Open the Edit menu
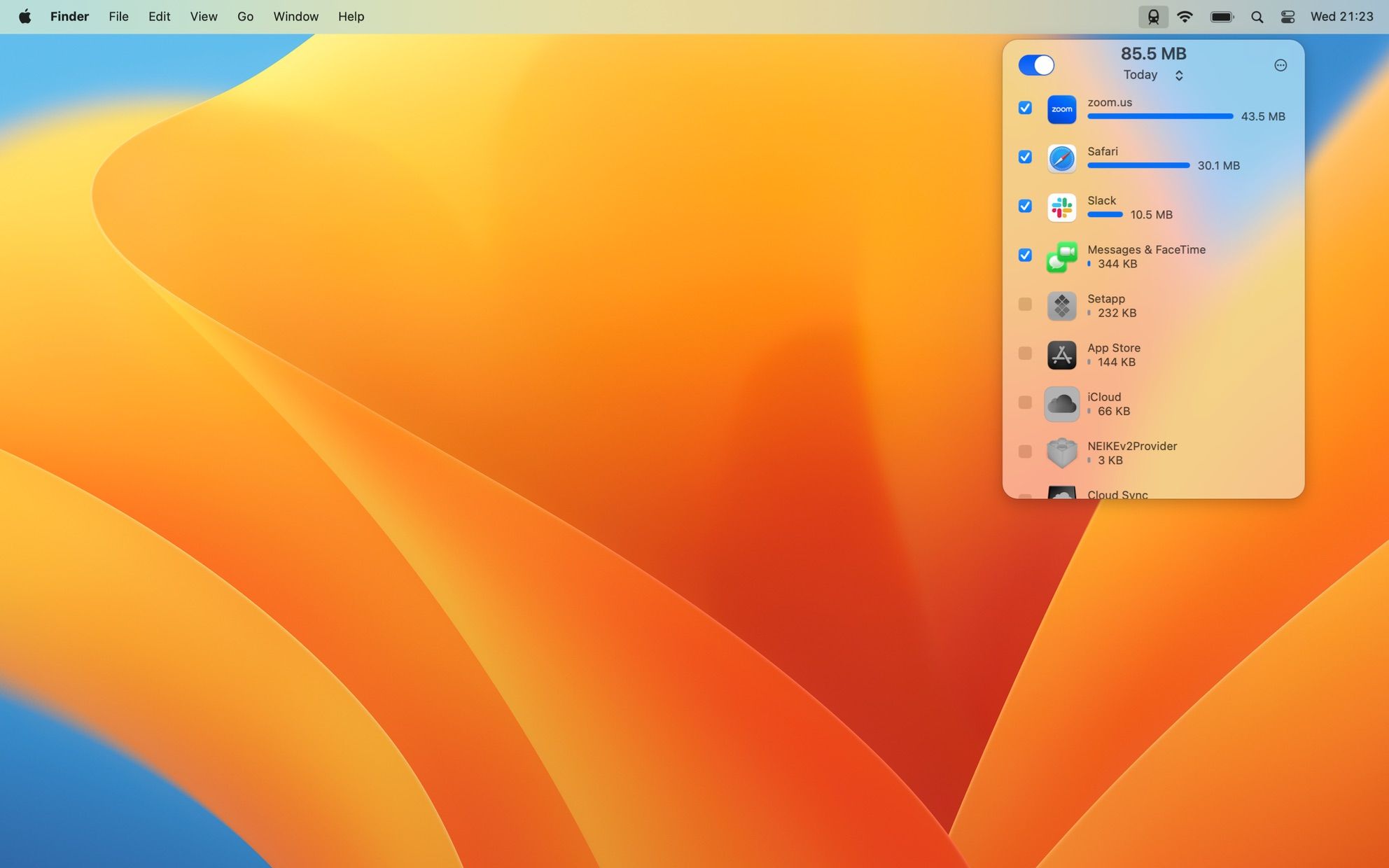 tap(159, 16)
